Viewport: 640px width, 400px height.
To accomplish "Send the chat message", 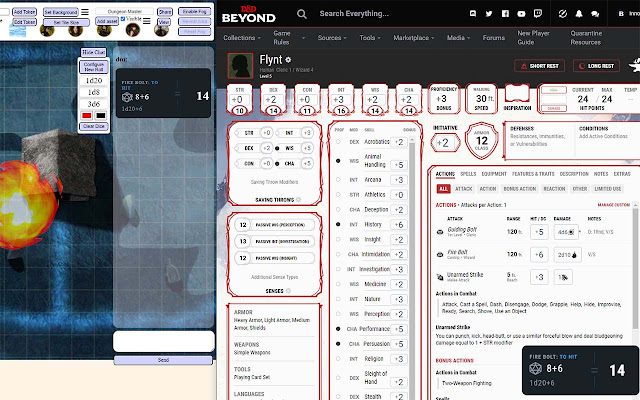I will [163, 360].
